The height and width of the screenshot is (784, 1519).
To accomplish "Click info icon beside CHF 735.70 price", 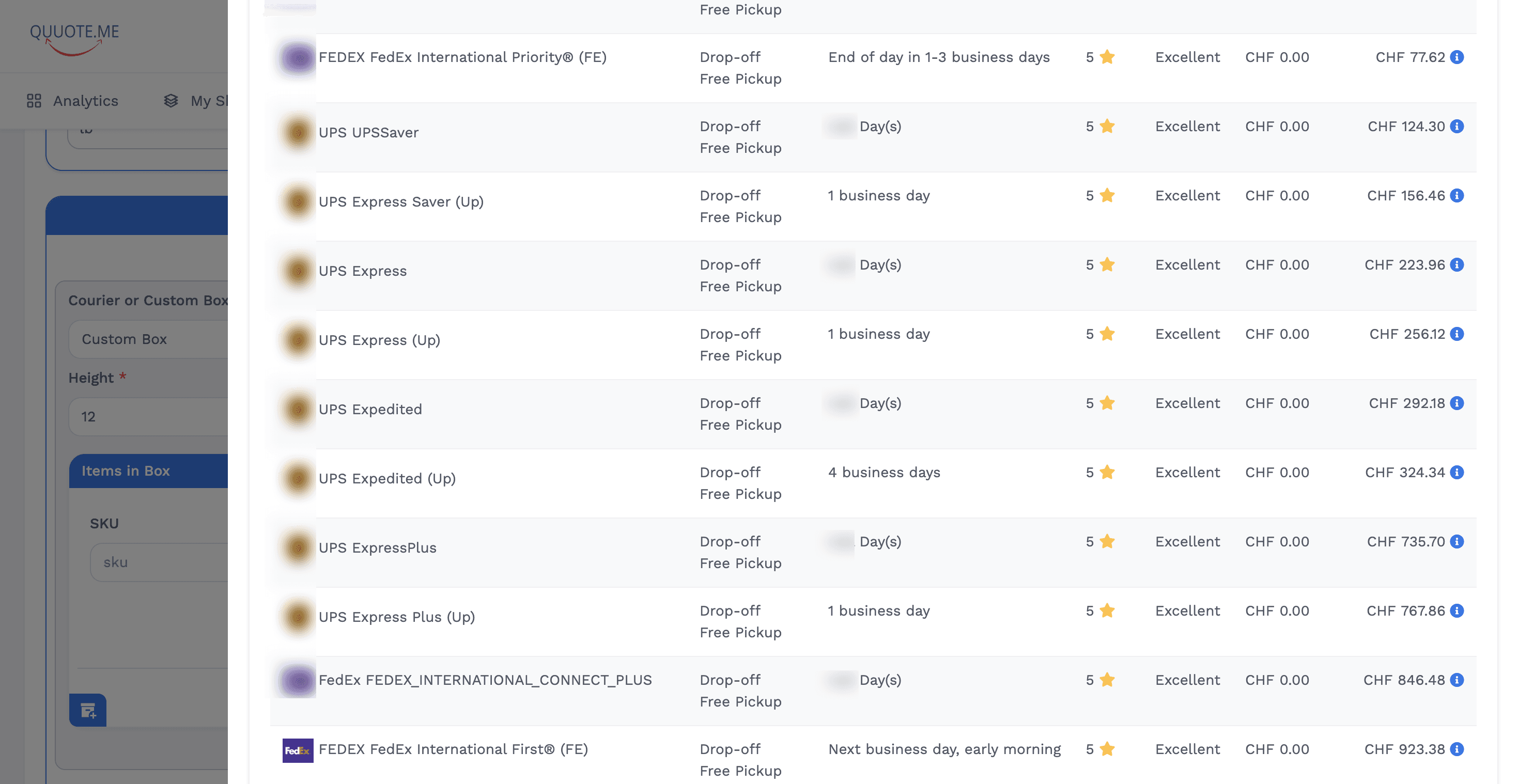I will (x=1456, y=542).
